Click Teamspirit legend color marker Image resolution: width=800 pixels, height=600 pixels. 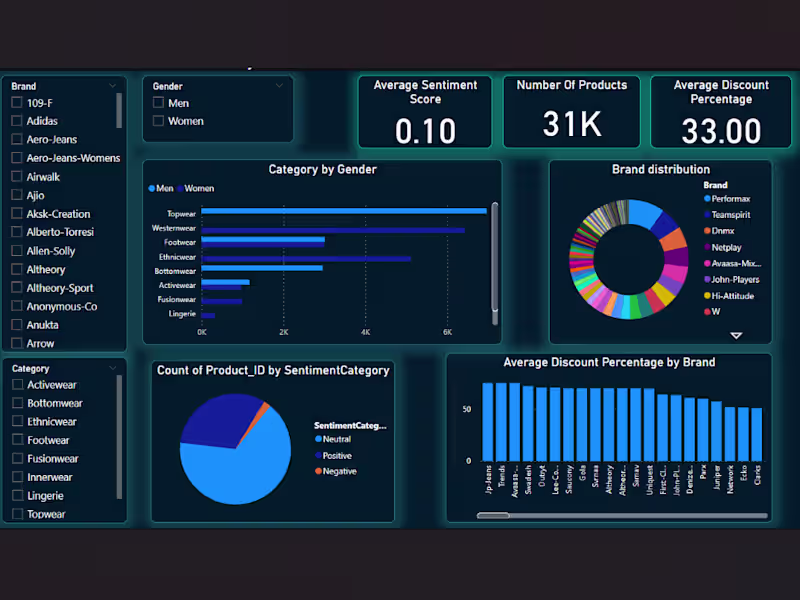tap(707, 215)
